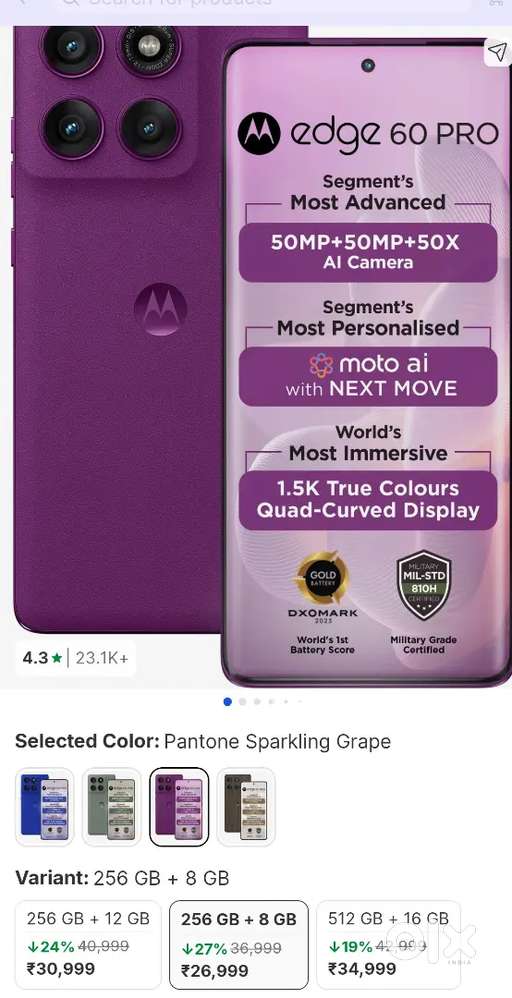Image resolution: width=512 pixels, height=998 pixels.
Task: Click the Motorola logo on phone back
Action: (x=160, y=309)
